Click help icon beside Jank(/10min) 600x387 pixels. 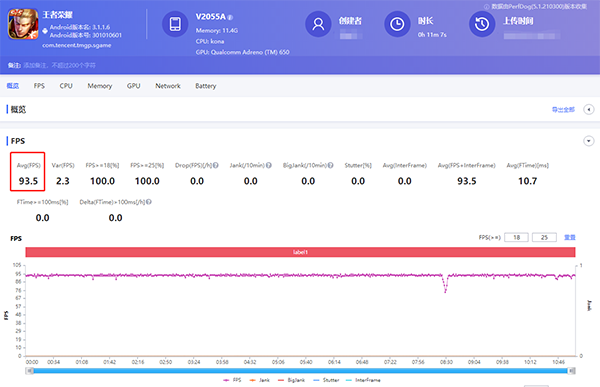[269, 165]
